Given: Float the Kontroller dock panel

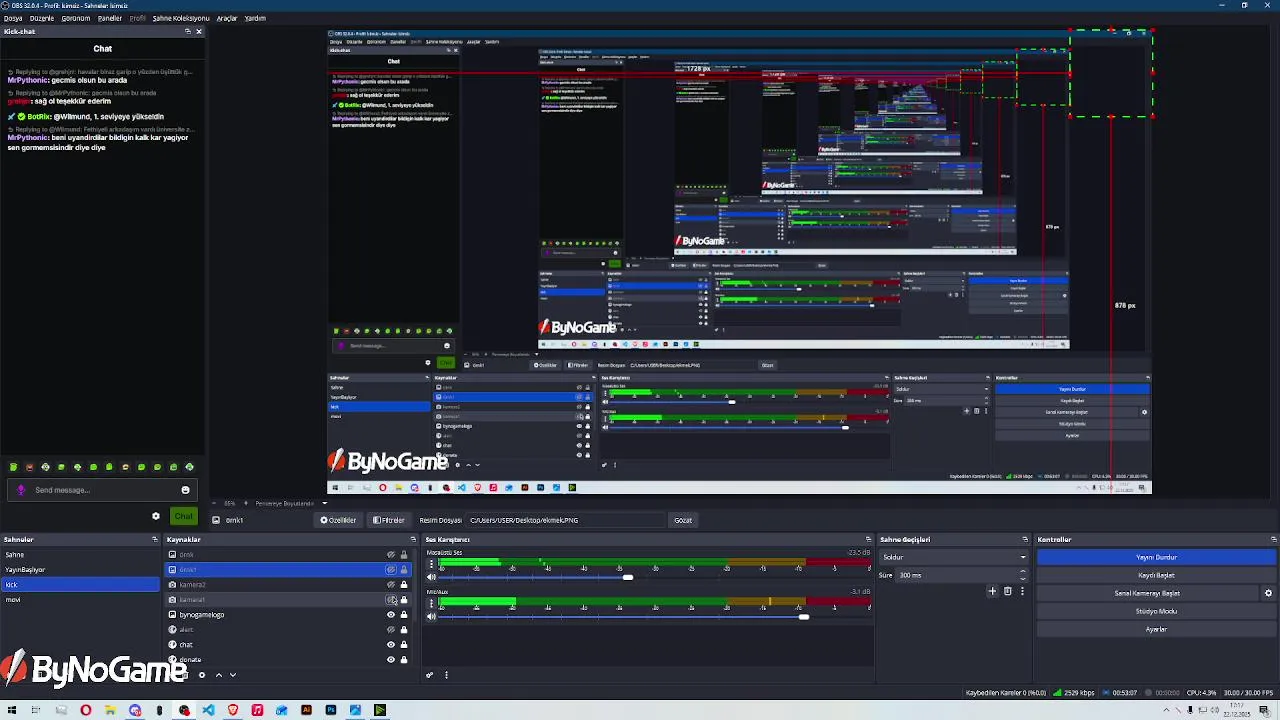Looking at the screenshot, I should [1273, 539].
